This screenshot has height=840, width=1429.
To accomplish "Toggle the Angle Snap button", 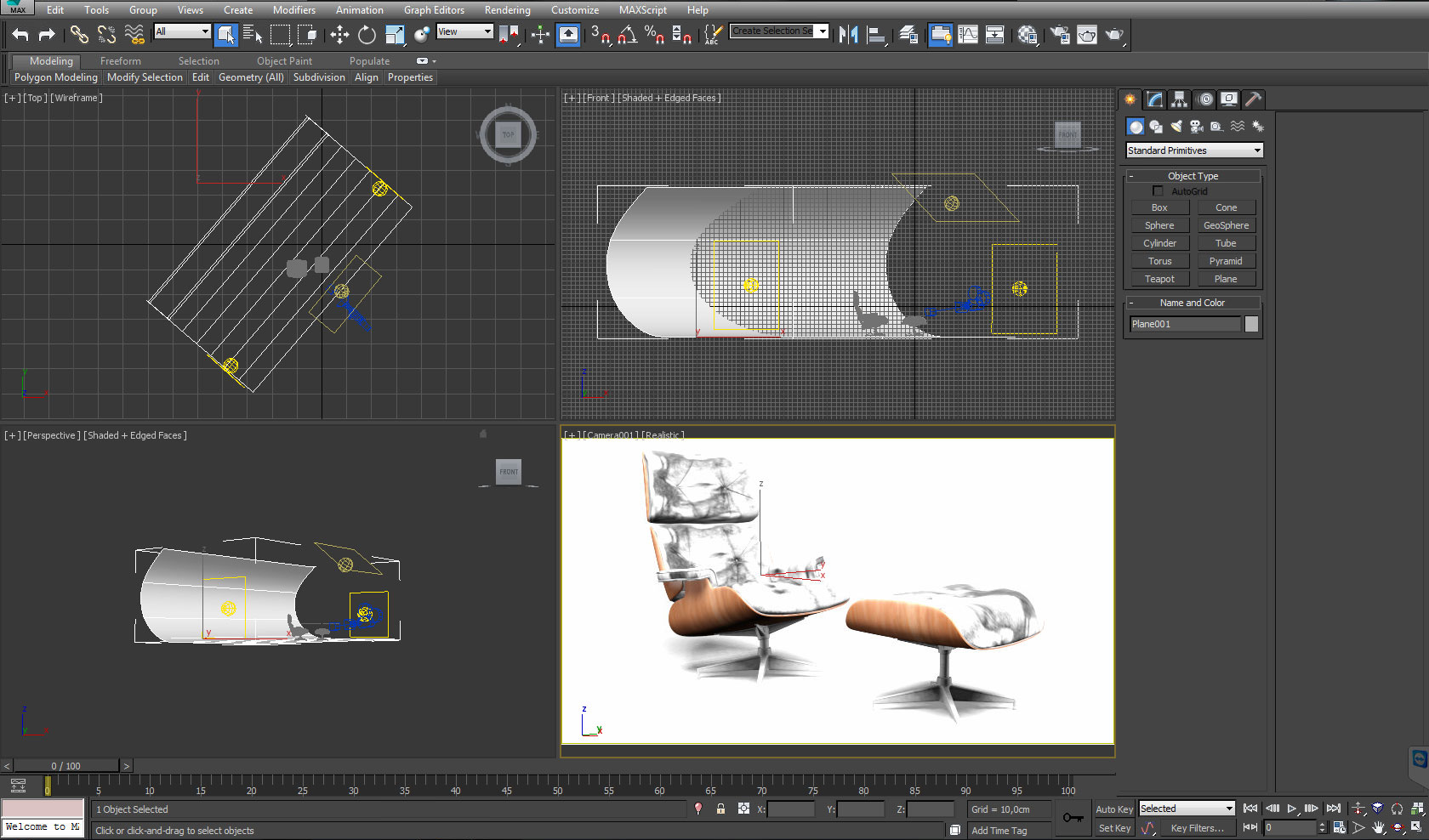I will coord(628,35).
